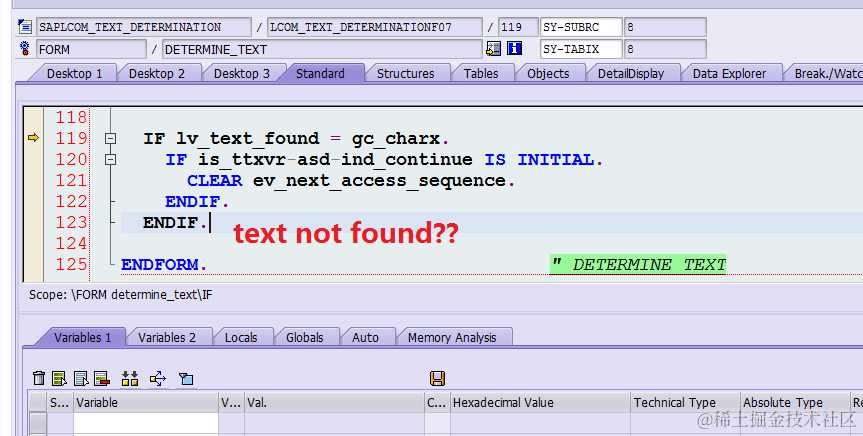This screenshot has height=436, width=863.
Task: Click the LCOM_TEXT_DETERMINATIONF07 include field
Action: (374, 27)
